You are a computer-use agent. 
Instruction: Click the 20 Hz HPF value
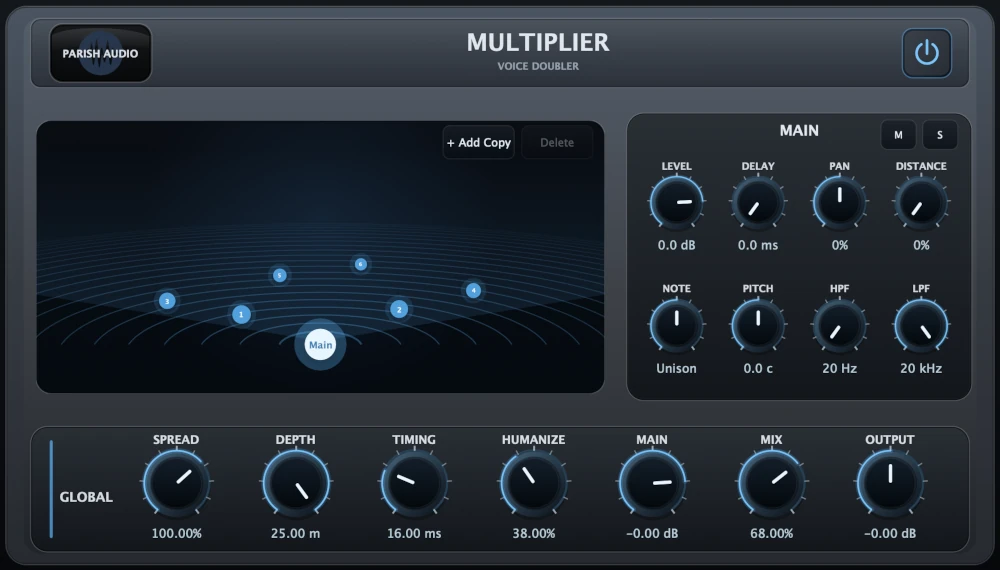point(839,369)
